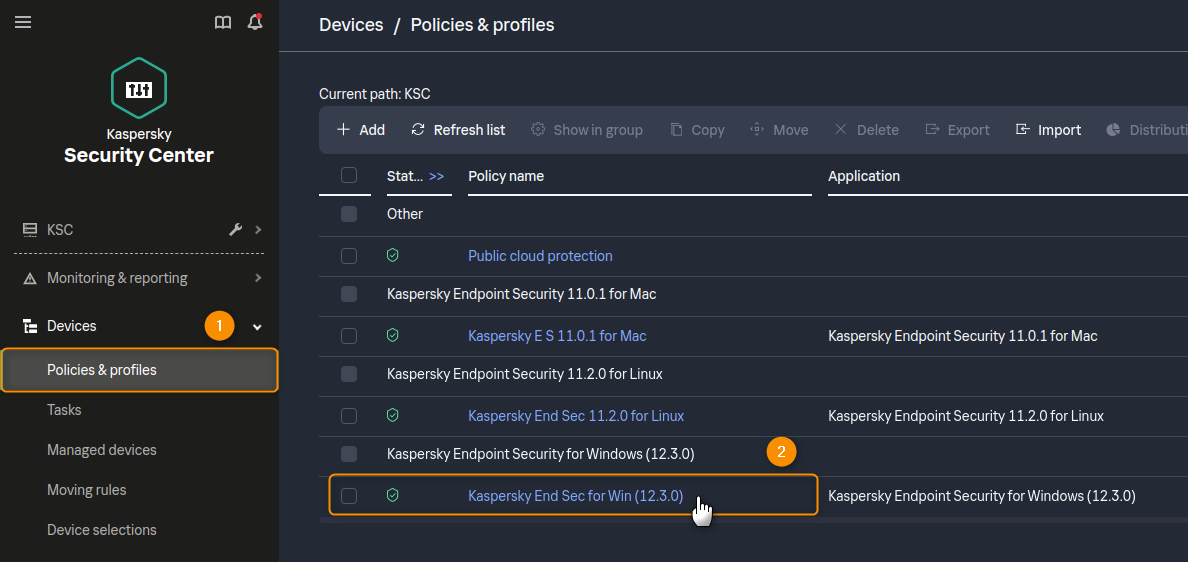Viewport: 1188px width, 562px height.
Task: Expand the Status column with double arrows
Action: click(436, 176)
